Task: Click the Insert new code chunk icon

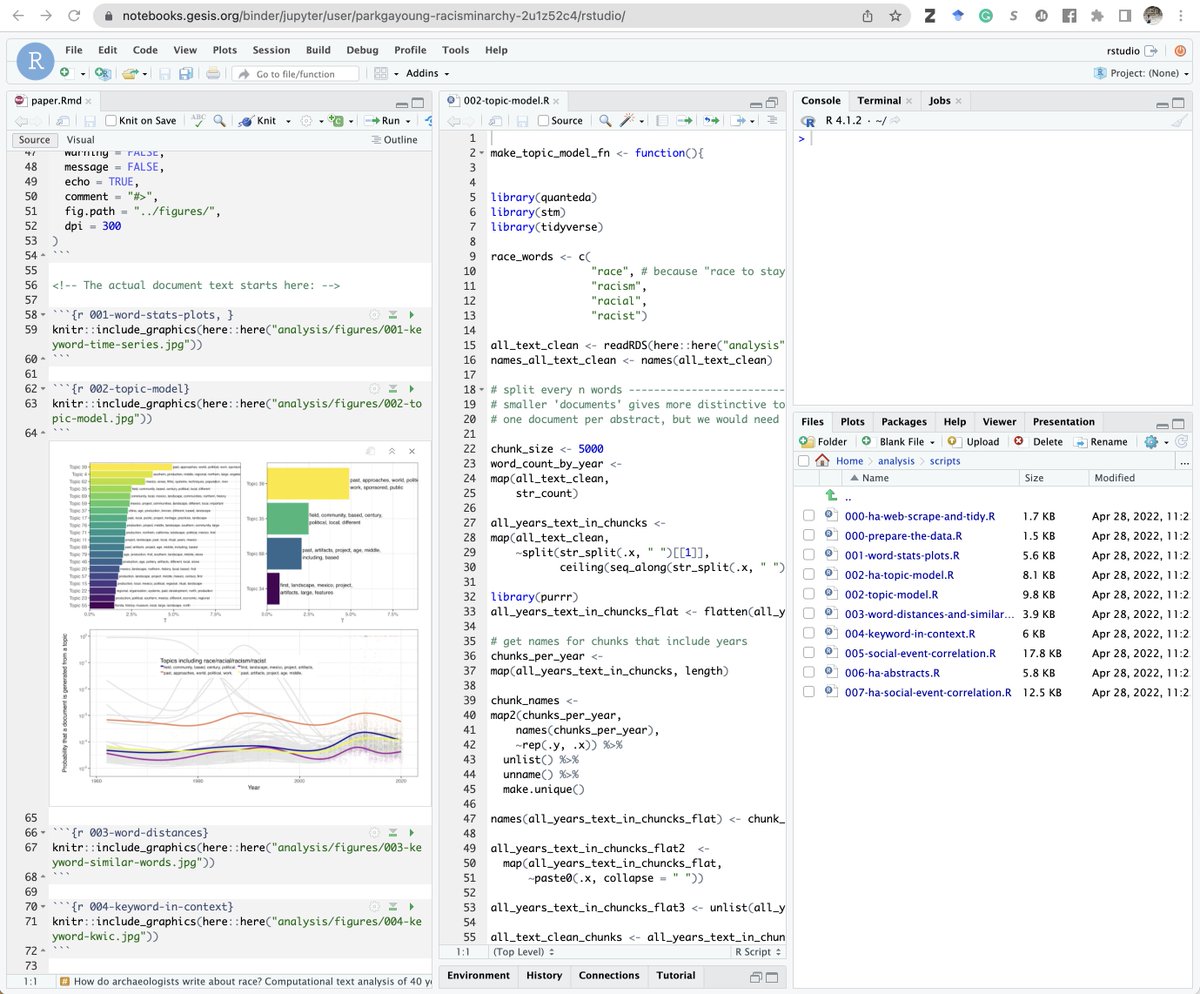Action: pyautogui.click(x=337, y=120)
